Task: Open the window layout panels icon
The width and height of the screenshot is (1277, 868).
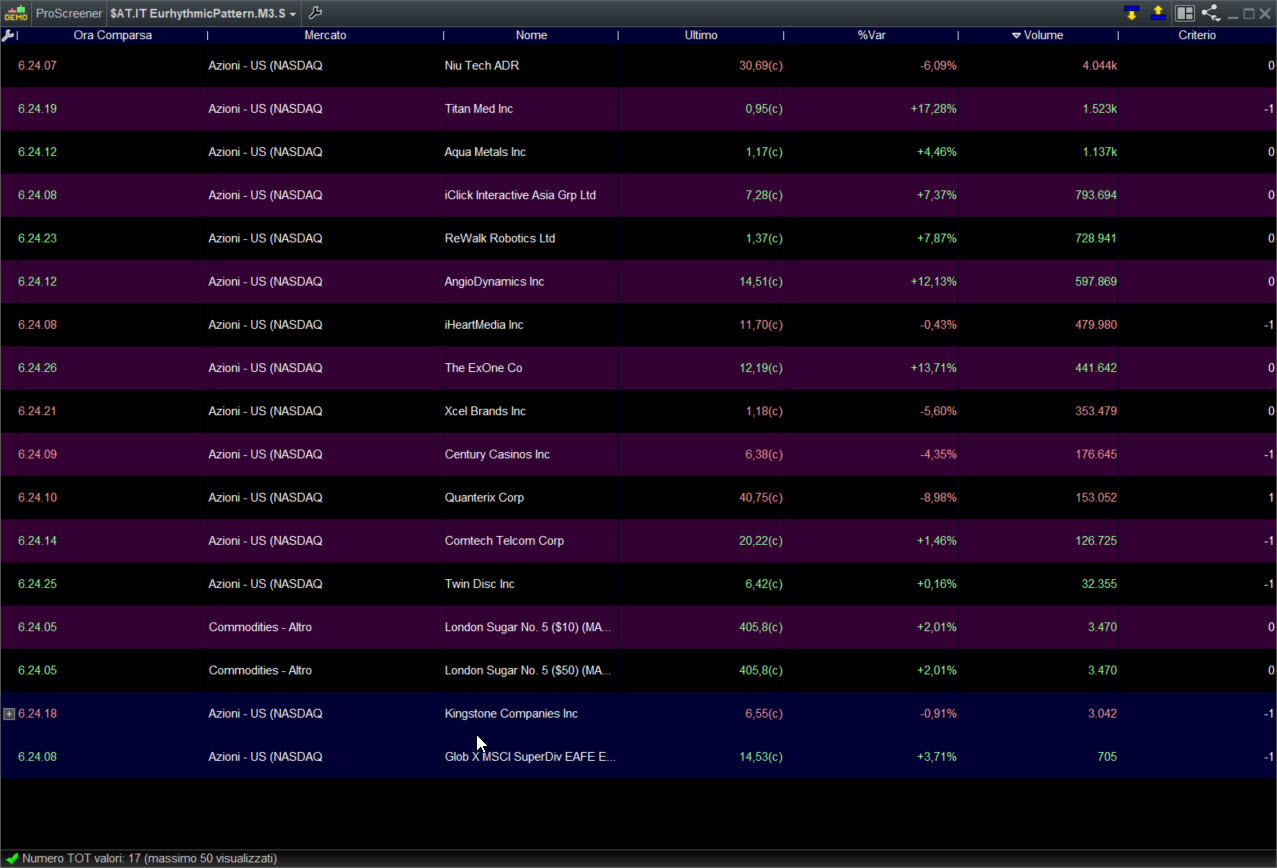Action: 1185,13
